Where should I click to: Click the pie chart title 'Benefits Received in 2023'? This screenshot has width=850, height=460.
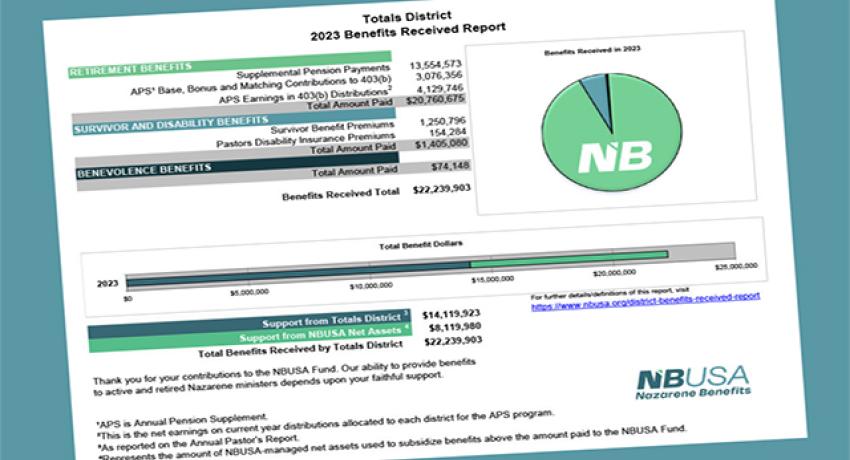593,50
